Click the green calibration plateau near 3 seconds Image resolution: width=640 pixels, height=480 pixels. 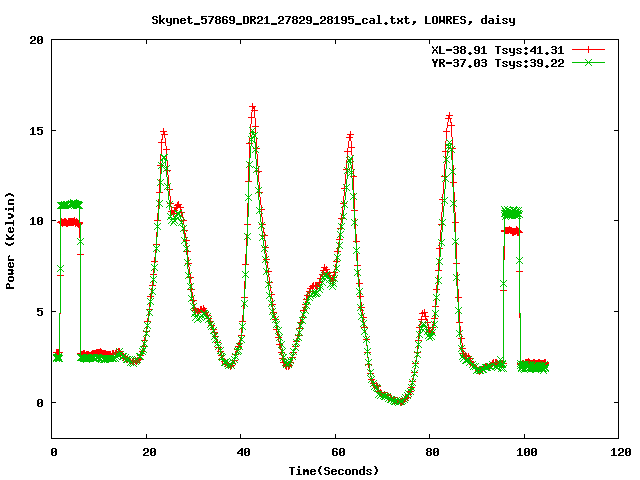pyautogui.click(x=70, y=204)
